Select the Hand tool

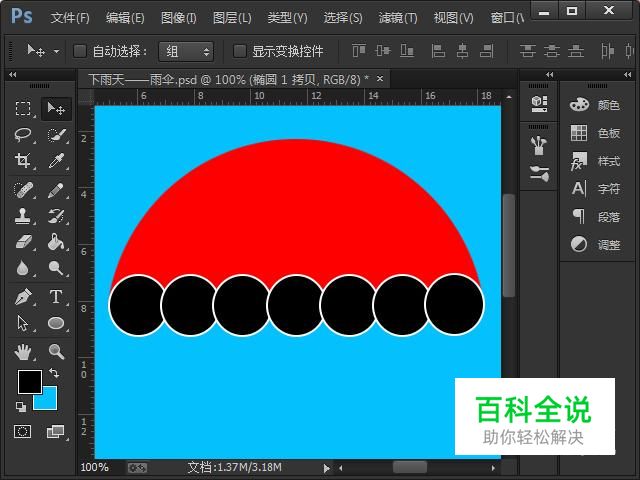(x=23, y=352)
